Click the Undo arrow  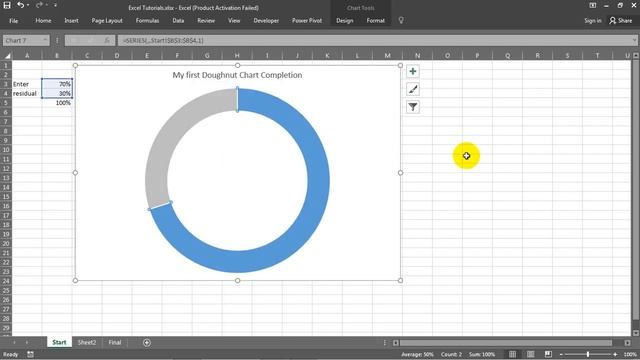[20, 5]
